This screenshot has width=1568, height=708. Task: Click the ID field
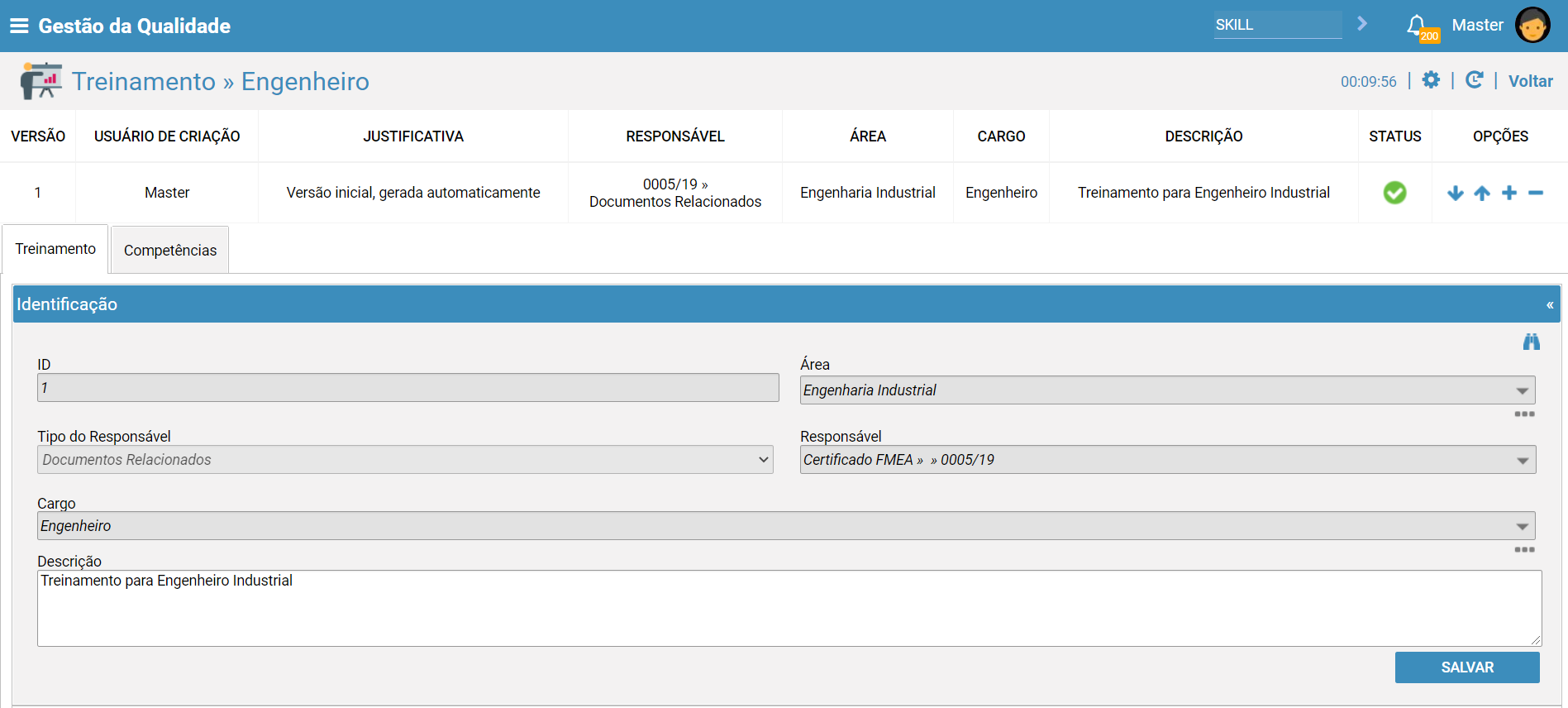click(x=407, y=388)
